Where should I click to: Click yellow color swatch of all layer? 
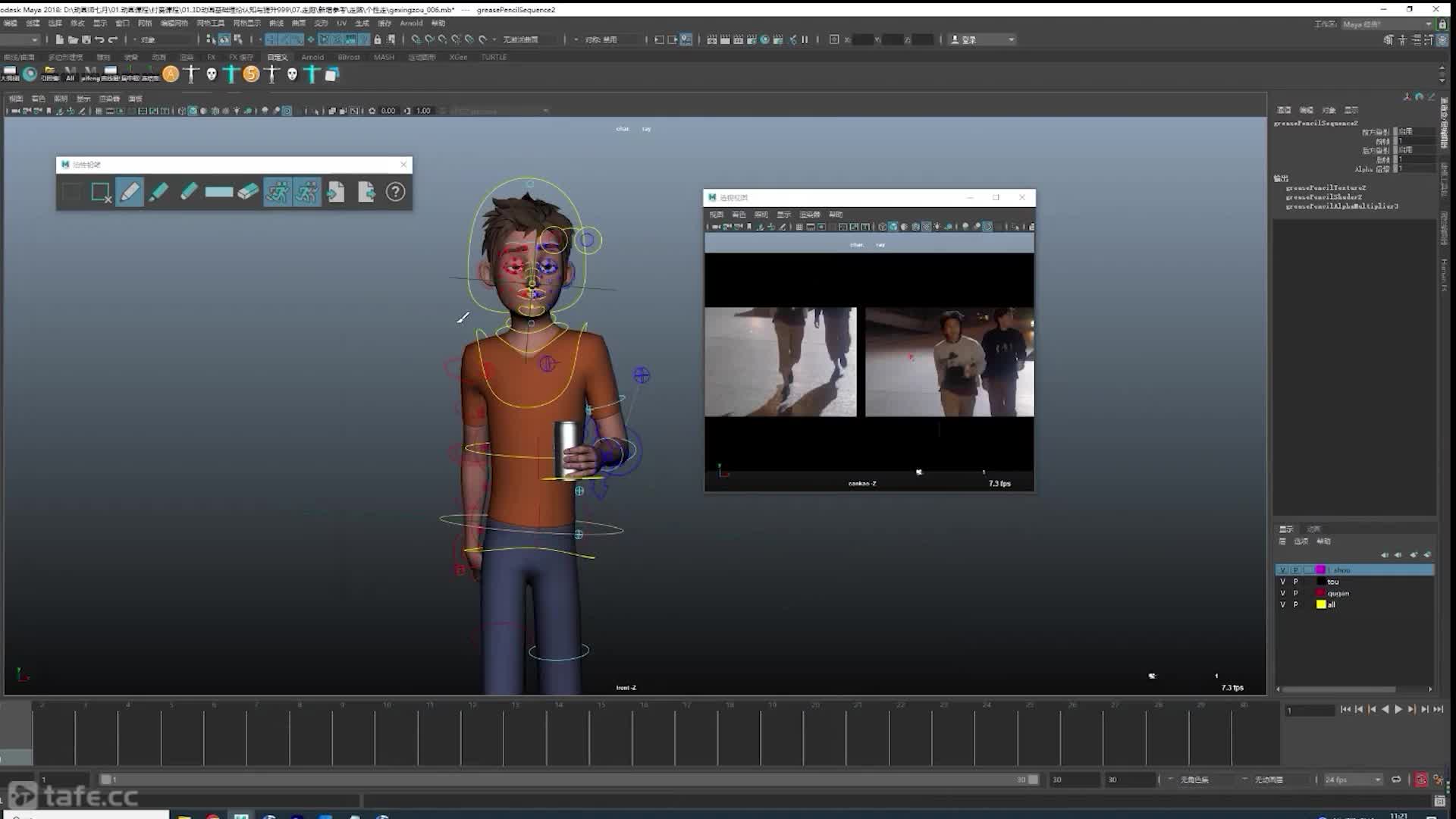[1320, 604]
